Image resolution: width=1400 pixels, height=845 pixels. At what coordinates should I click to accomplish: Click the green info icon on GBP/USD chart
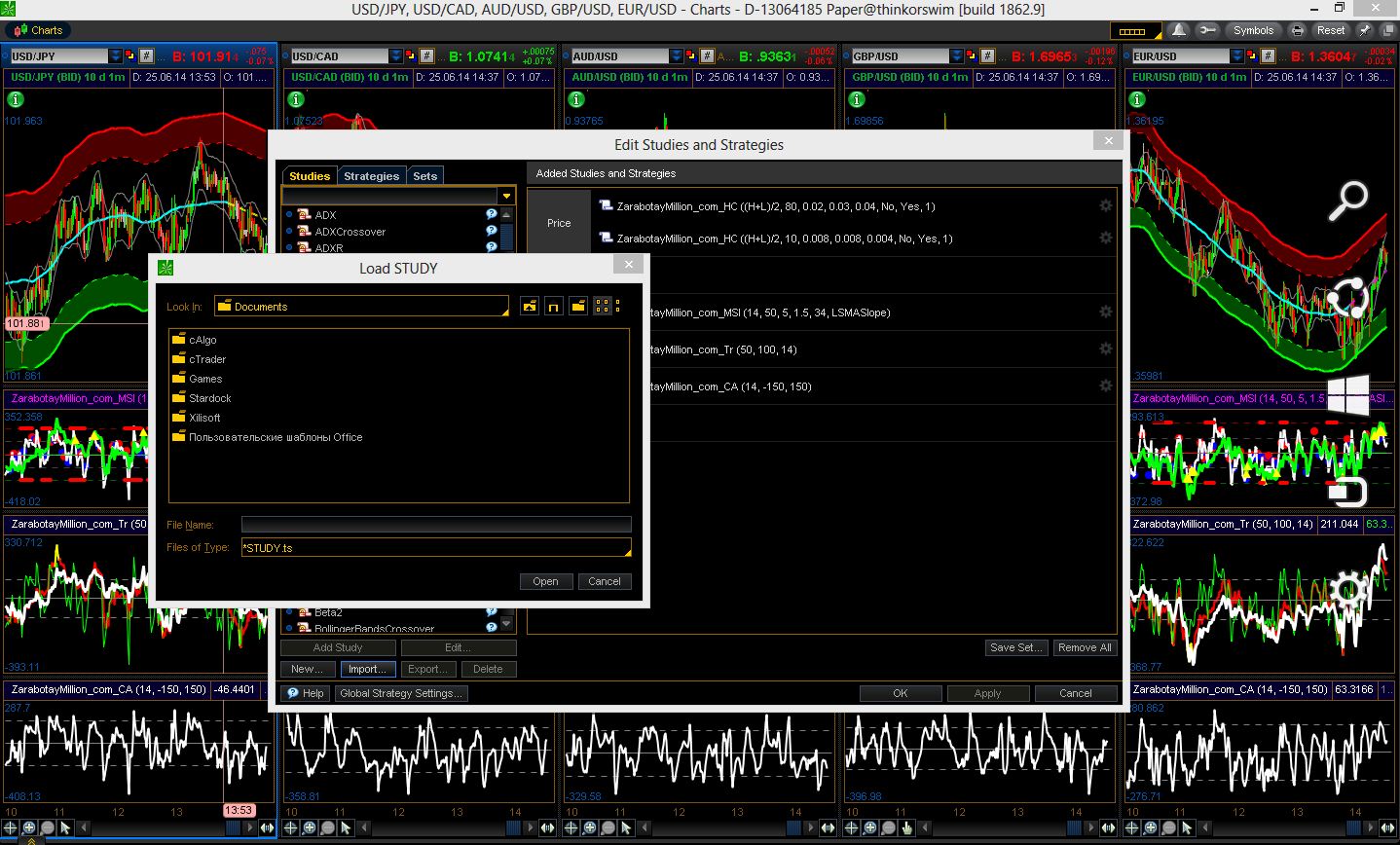coord(857,99)
